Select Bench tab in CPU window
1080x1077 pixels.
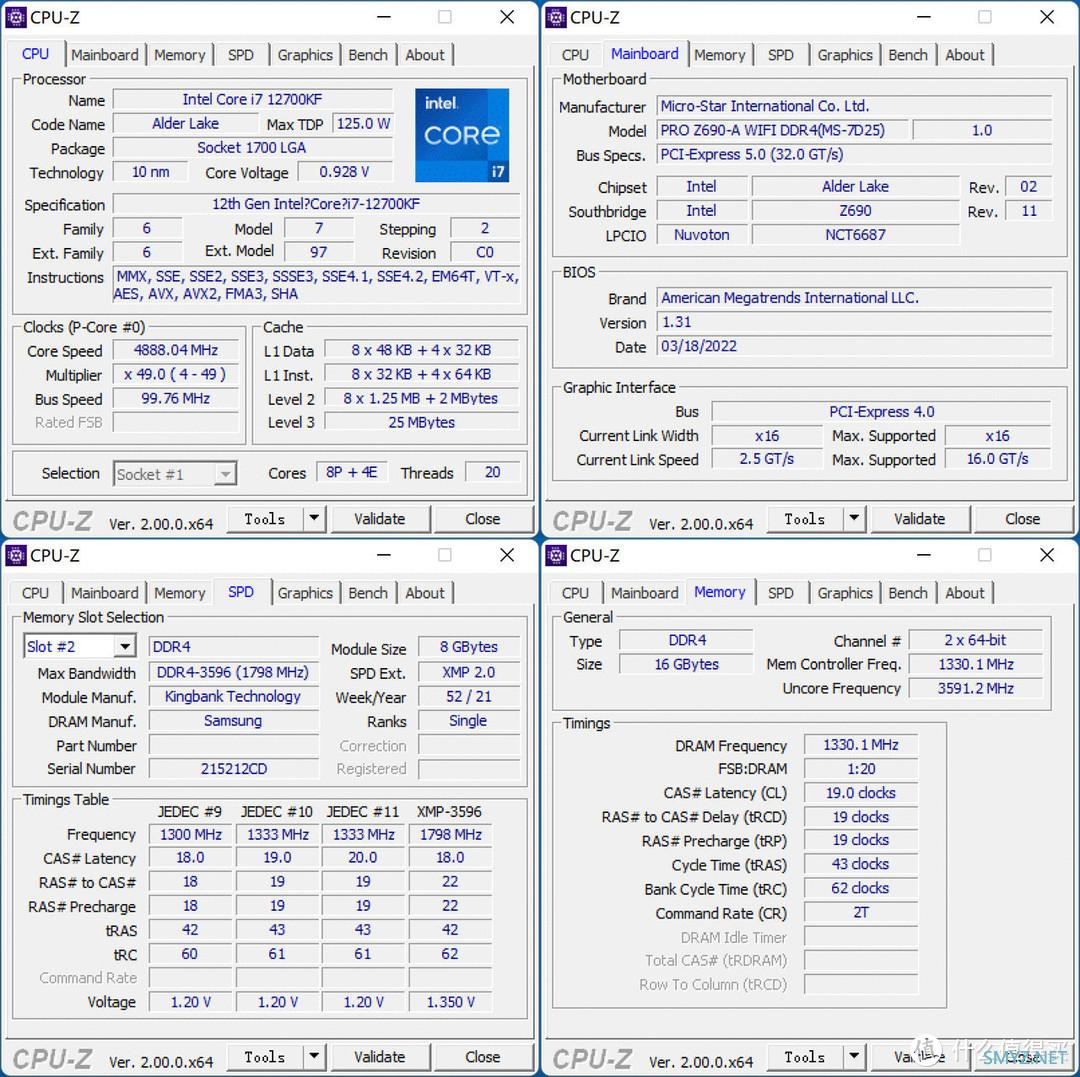(368, 55)
